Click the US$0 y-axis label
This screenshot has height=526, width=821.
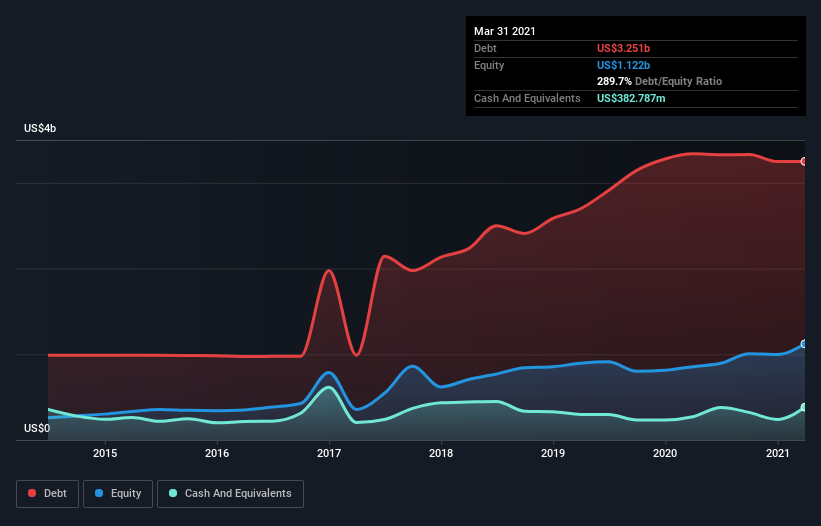(37, 428)
